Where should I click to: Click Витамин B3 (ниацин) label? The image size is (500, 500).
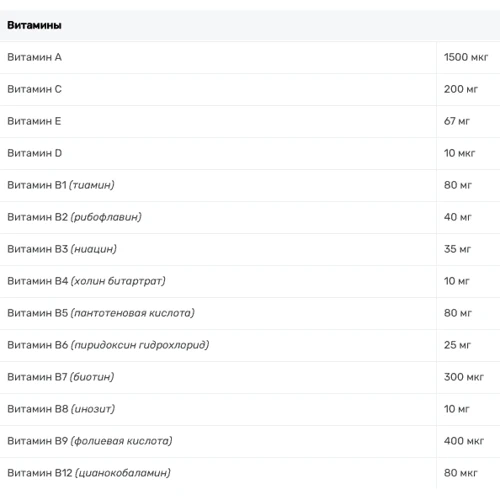pos(62,249)
